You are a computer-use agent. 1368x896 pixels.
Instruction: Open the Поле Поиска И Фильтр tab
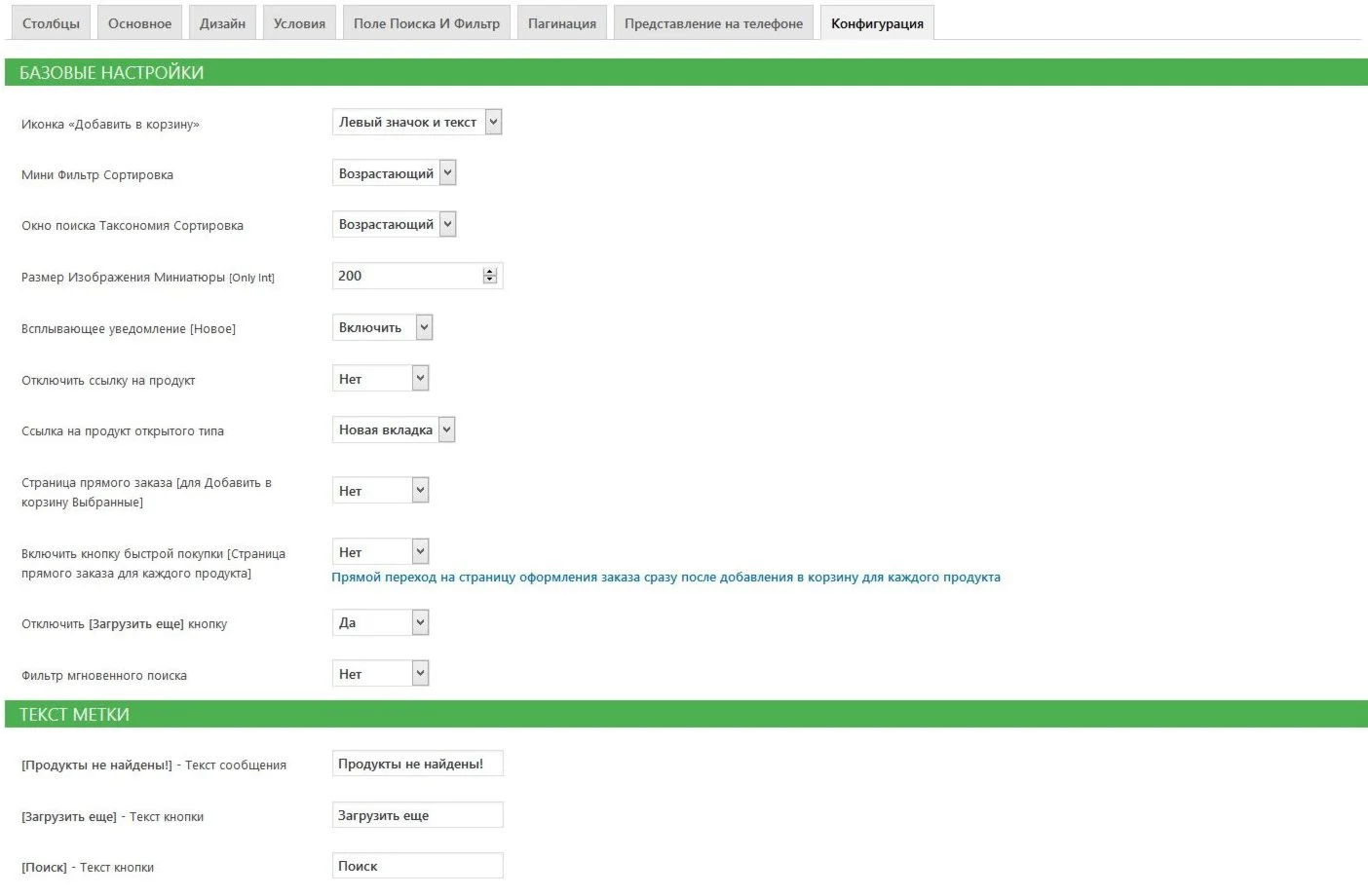[x=427, y=22]
